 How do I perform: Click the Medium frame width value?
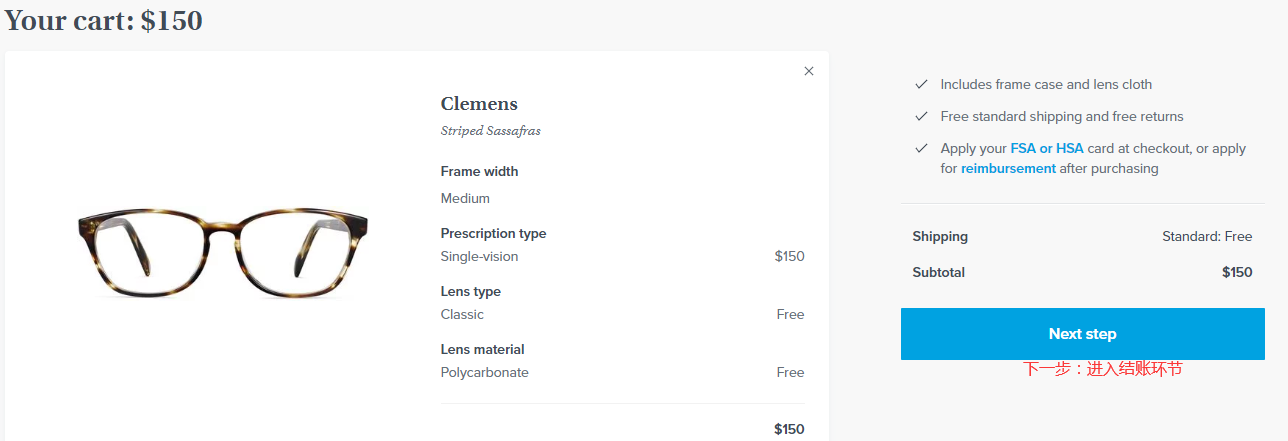(465, 199)
